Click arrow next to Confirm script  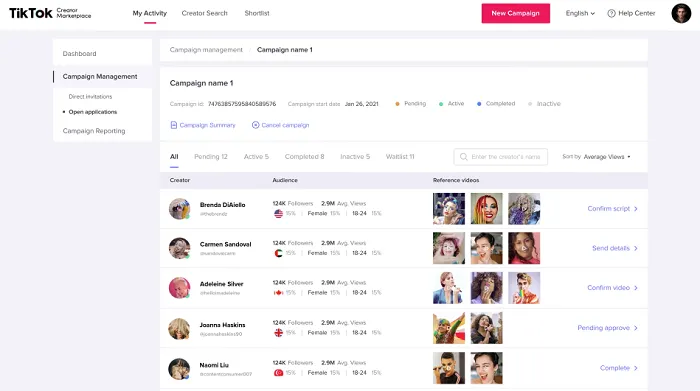[x=636, y=209]
